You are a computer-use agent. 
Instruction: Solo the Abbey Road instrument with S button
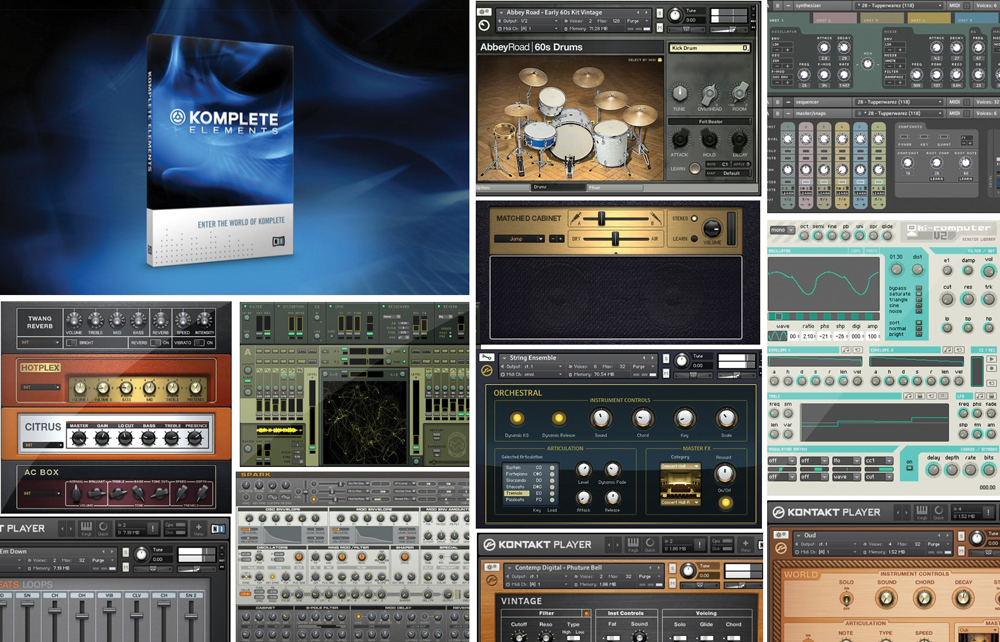pos(659,13)
